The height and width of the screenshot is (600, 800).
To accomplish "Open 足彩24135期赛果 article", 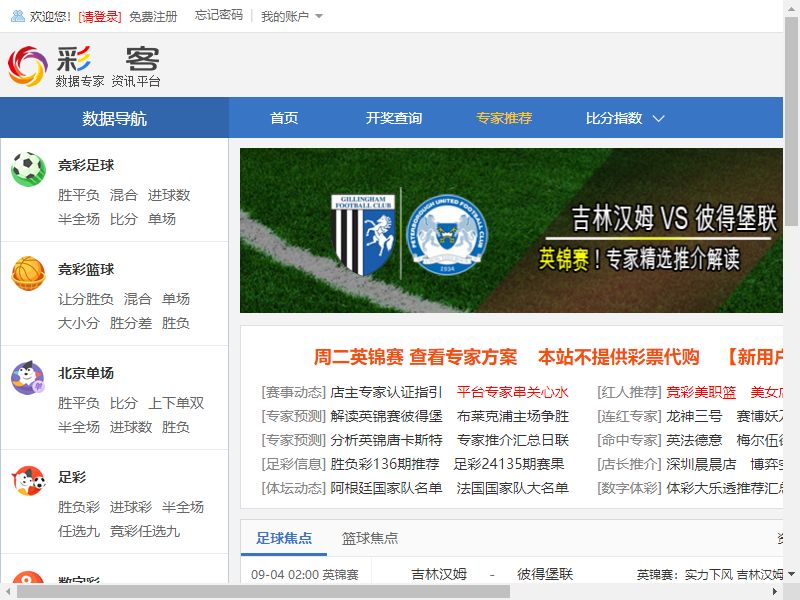I will tap(509, 464).
